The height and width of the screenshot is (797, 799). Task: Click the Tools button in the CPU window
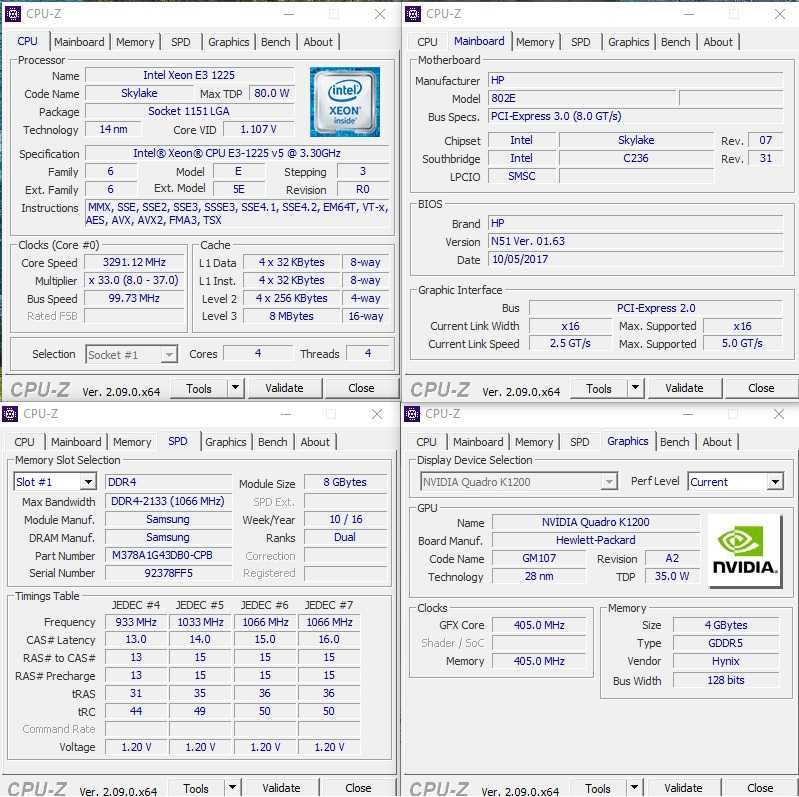click(x=199, y=388)
